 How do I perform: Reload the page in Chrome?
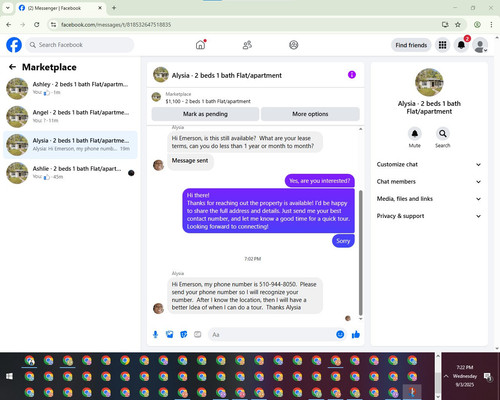point(37,25)
